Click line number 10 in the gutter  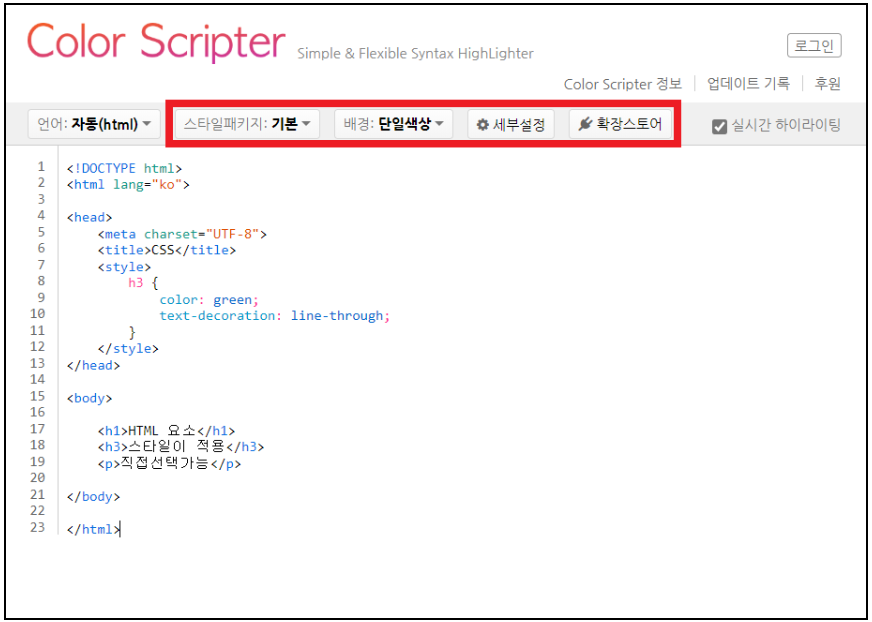[x=37, y=314]
